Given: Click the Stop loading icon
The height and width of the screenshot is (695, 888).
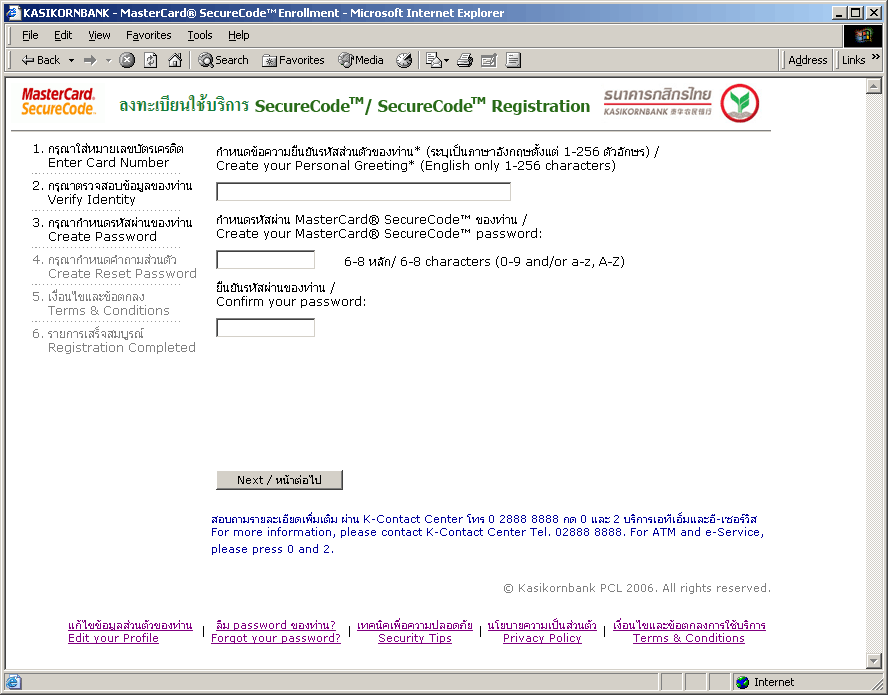Looking at the screenshot, I should pyautogui.click(x=127, y=60).
